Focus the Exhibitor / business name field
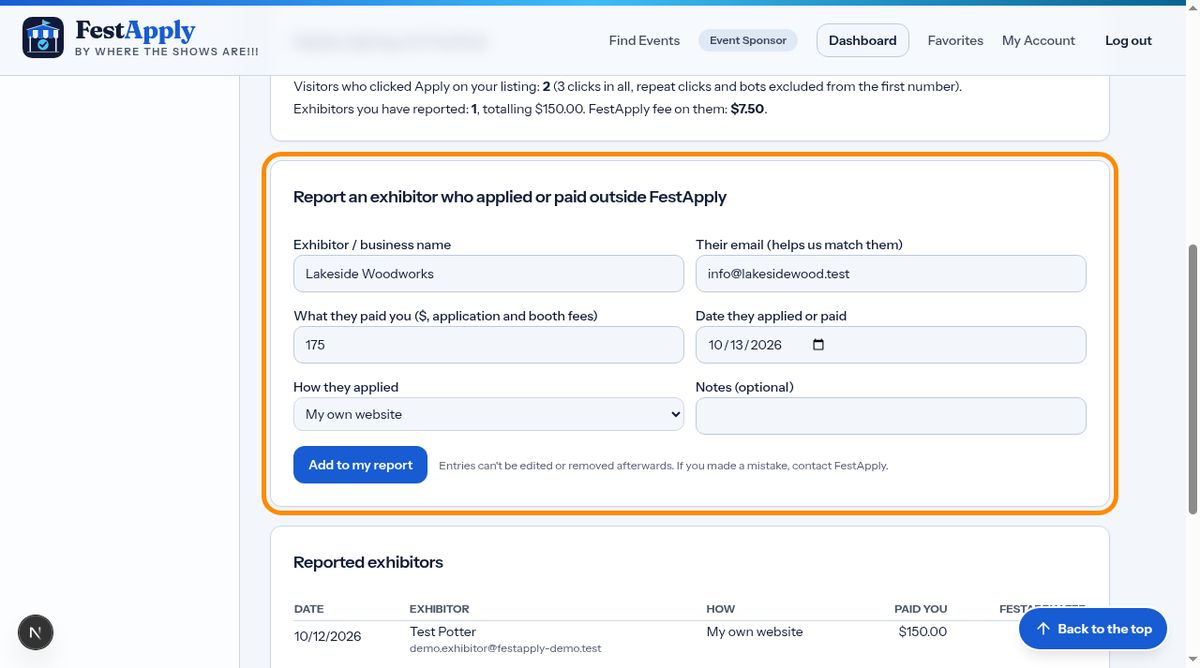 pos(488,273)
